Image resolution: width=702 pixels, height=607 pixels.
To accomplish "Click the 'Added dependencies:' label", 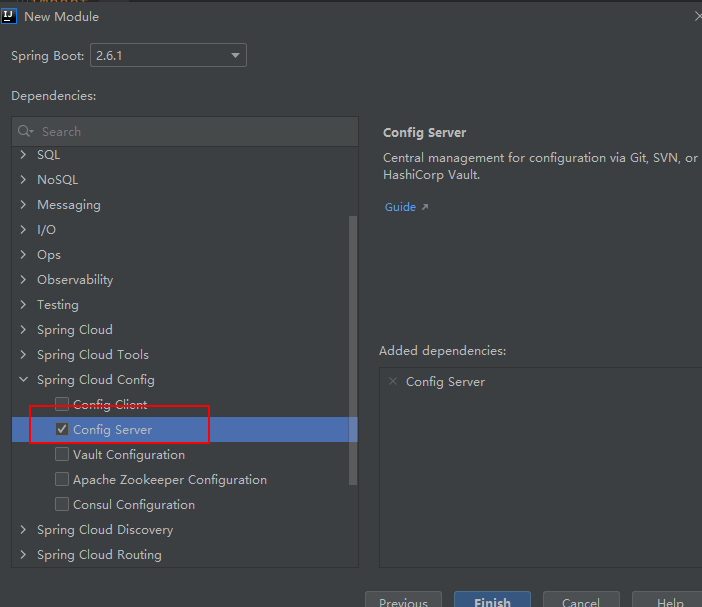I will pos(442,351).
